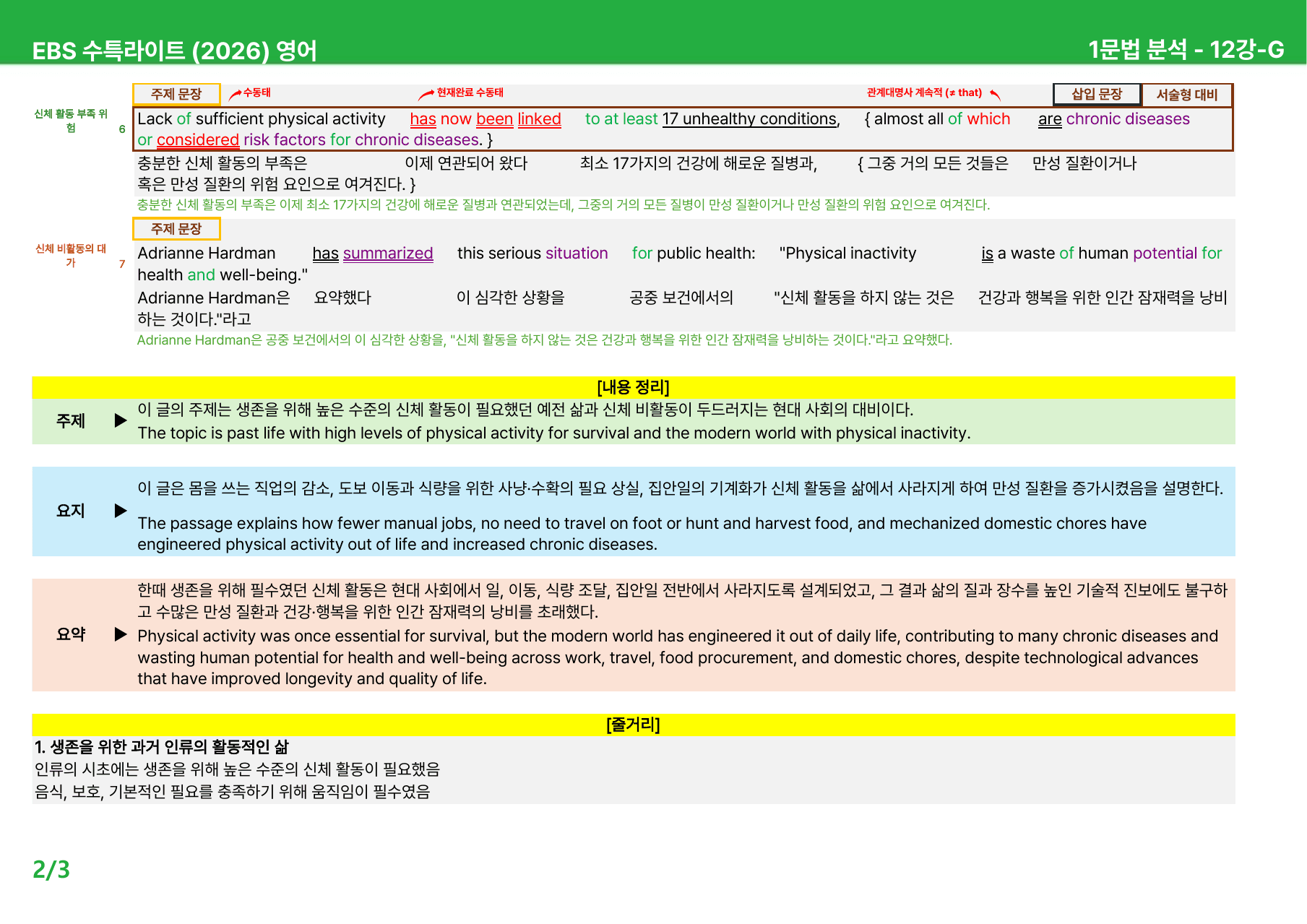Screen dimensions: 1307x924
Task: Click the red words 'of which'
Action: click(x=979, y=119)
